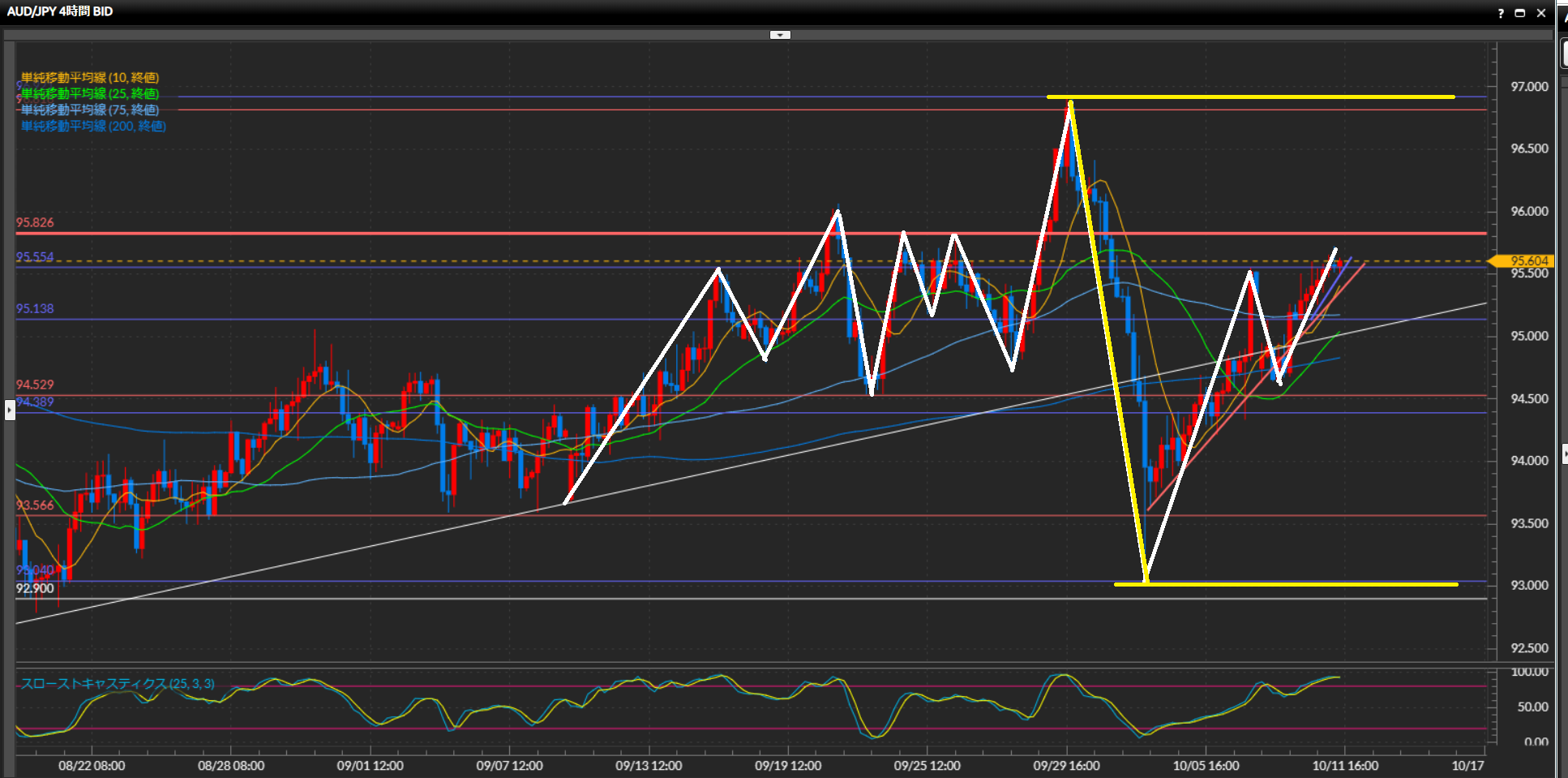Click the Slow Stochastics indicator label
This screenshot has height=778, width=1568.
tap(118, 684)
